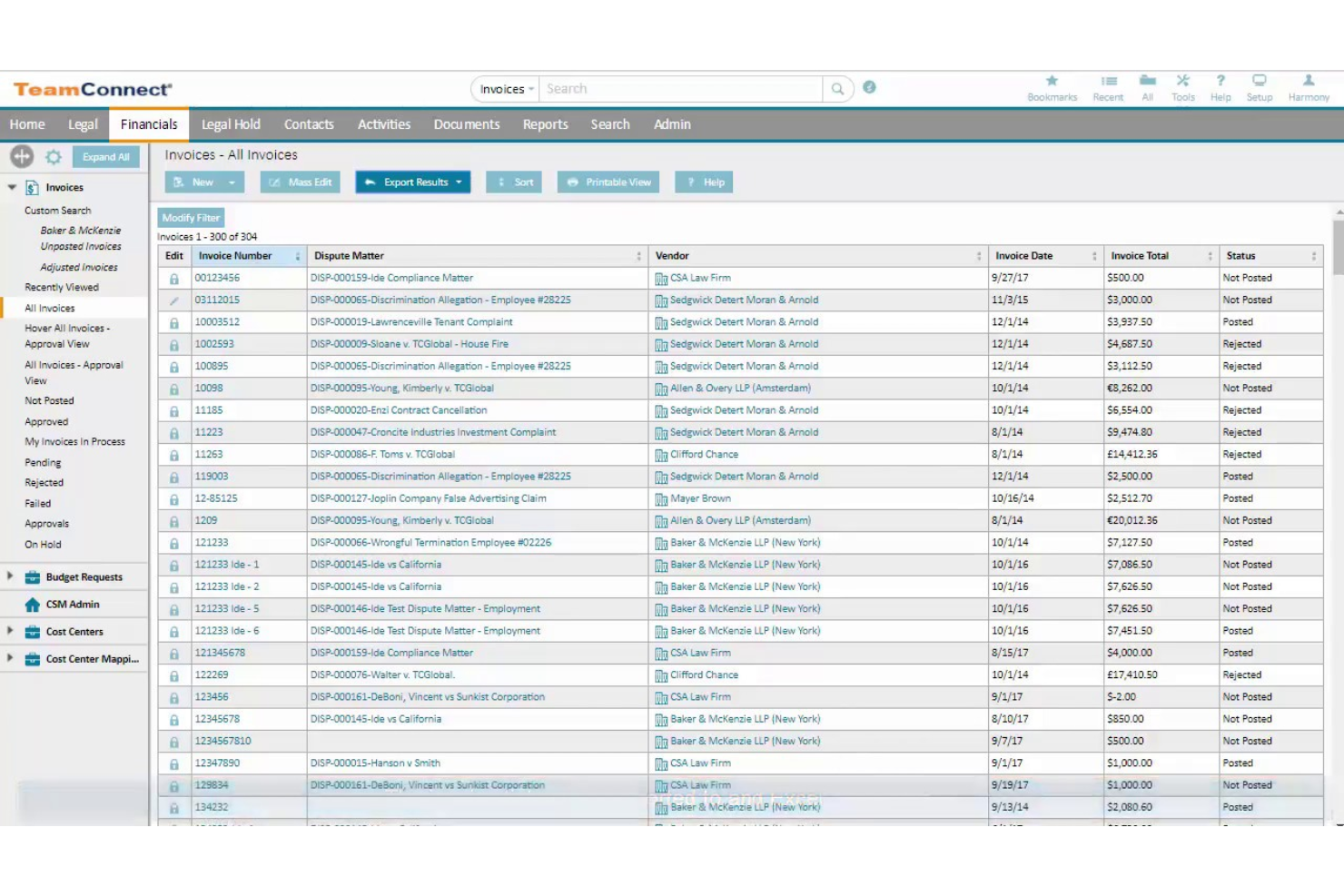
Task: Click the toolbar Help button
Action: 704,182
